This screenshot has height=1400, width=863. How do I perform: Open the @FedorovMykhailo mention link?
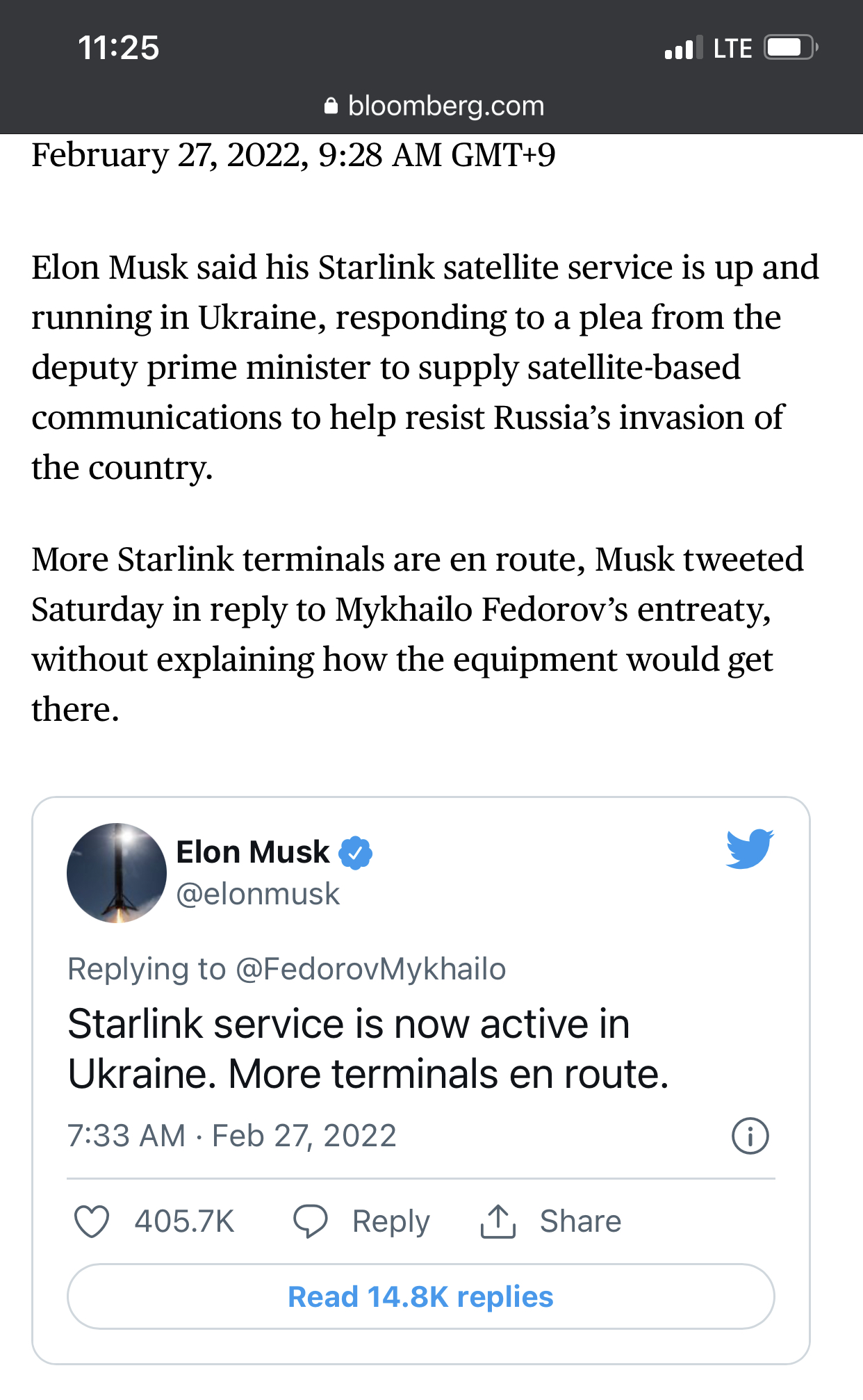[370, 969]
